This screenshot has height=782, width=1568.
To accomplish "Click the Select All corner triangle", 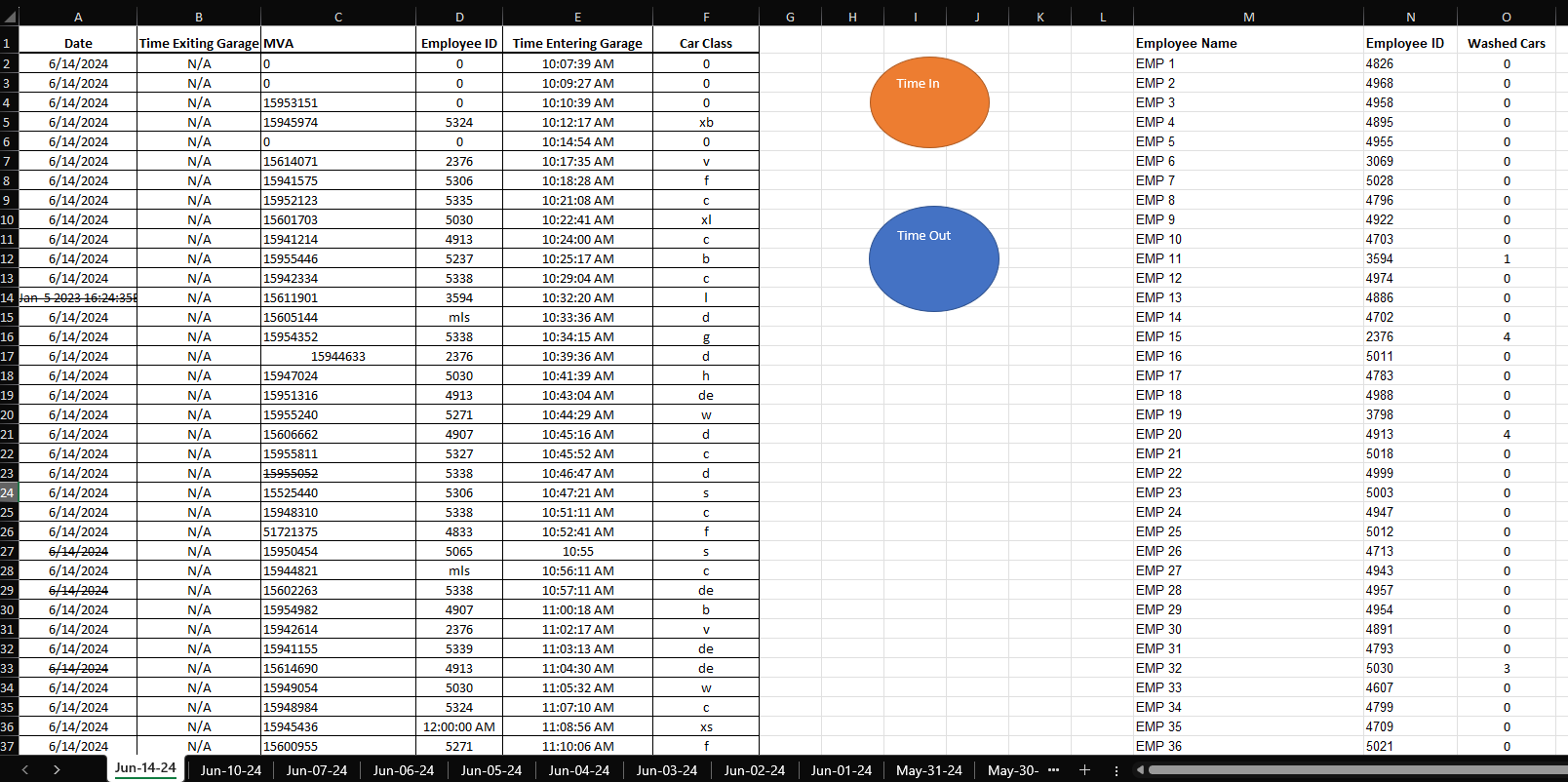I will tap(9, 18).
